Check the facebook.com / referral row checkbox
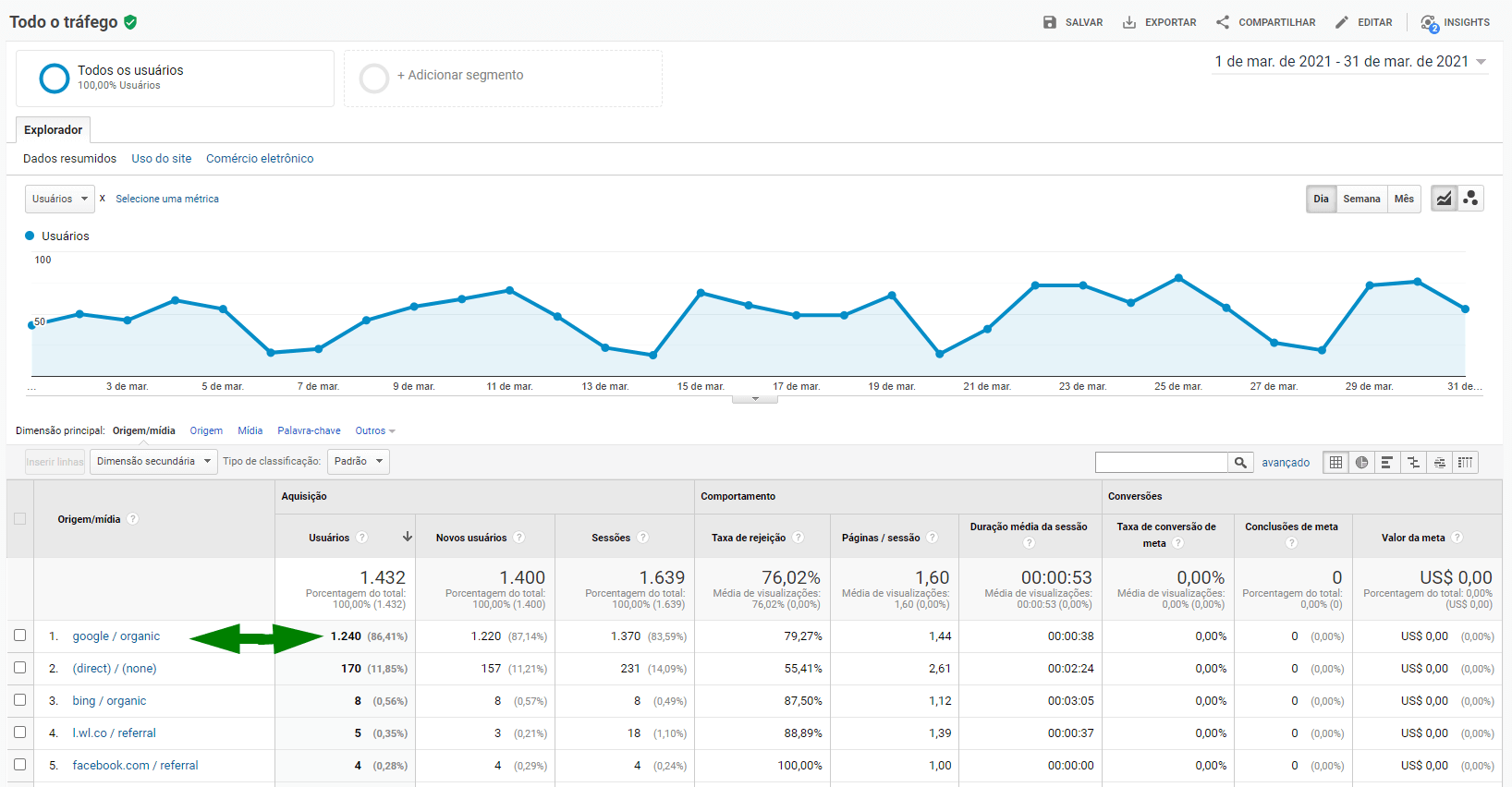1512x787 pixels. [19, 765]
